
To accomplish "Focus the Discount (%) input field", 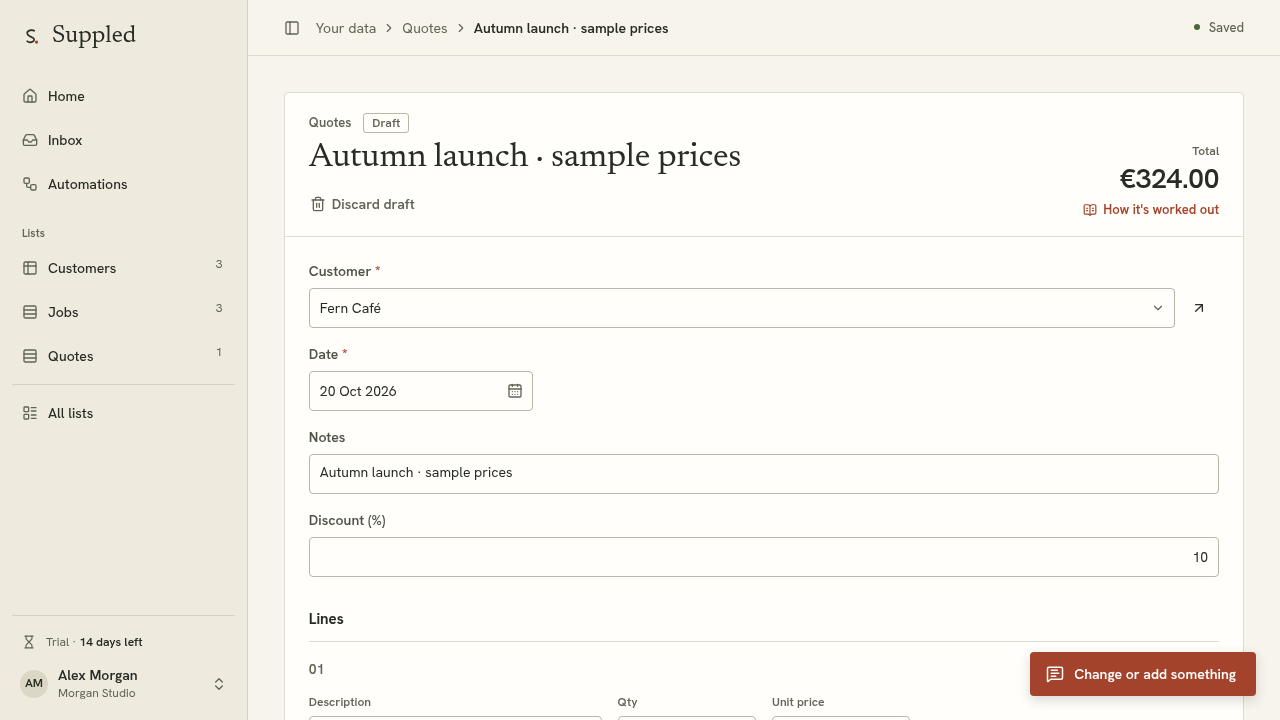I will click(x=764, y=557).
